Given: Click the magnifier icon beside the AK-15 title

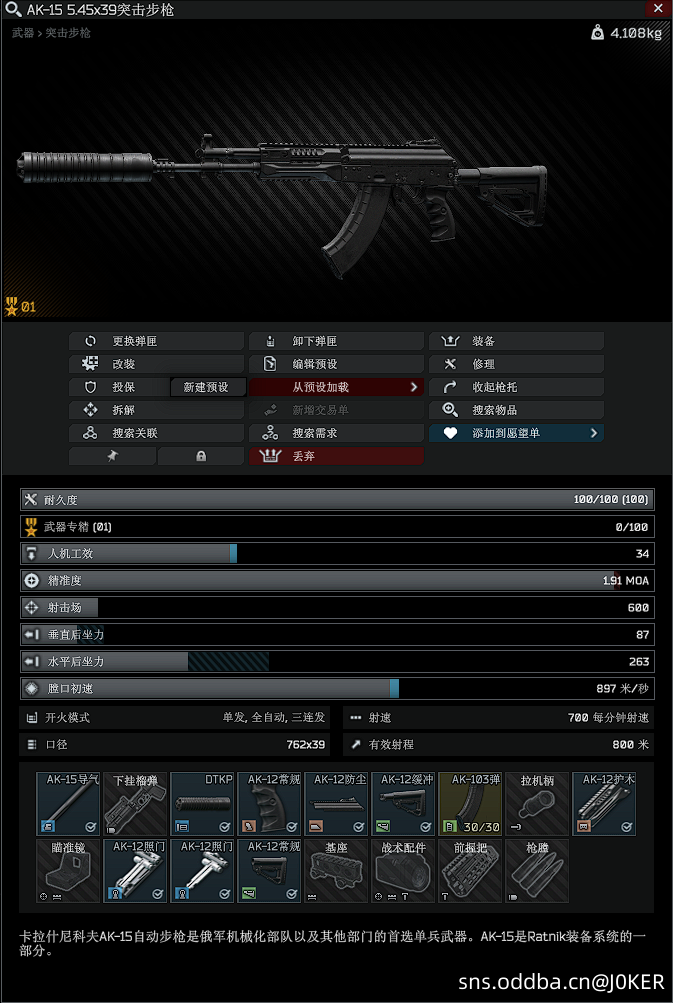Looking at the screenshot, I should tap(13, 10).
